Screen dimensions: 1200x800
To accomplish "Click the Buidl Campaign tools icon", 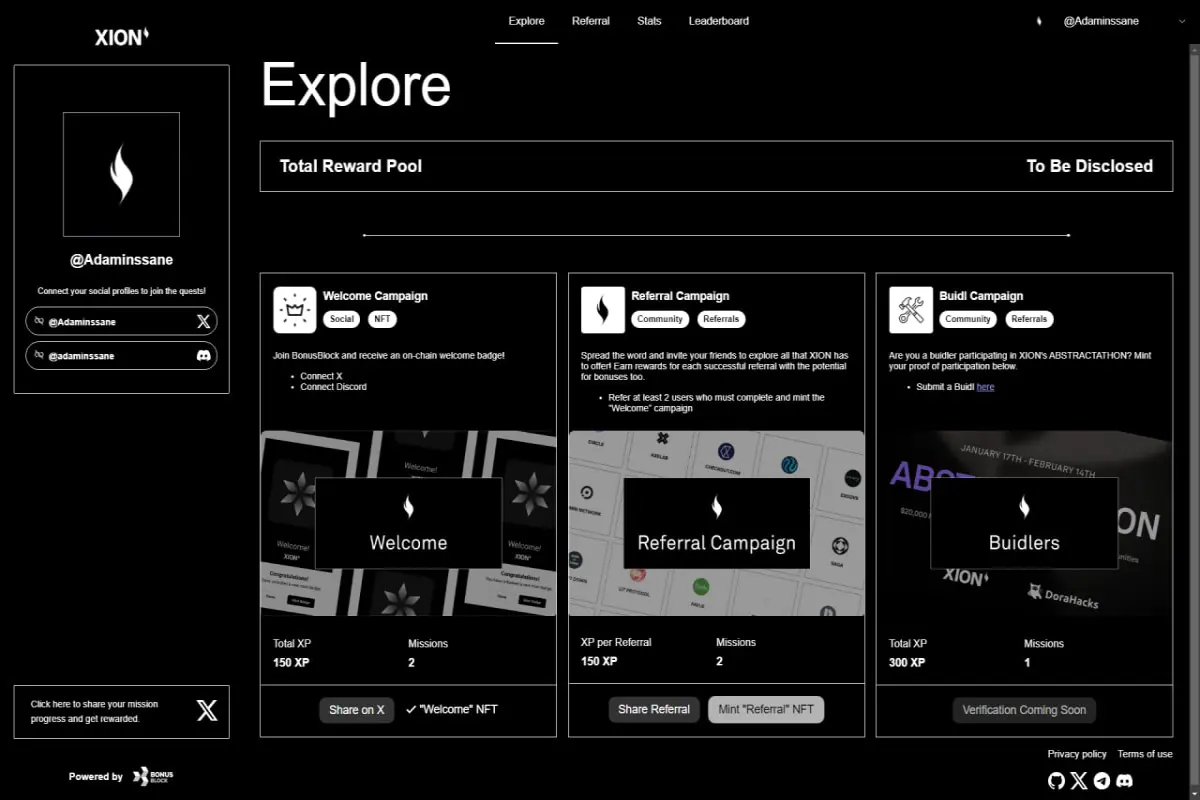I will coord(911,310).
